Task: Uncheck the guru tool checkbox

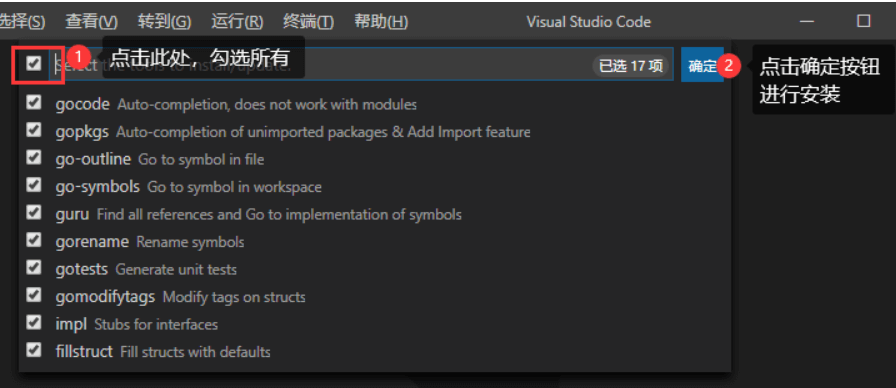Action: (x=34, y=213)
